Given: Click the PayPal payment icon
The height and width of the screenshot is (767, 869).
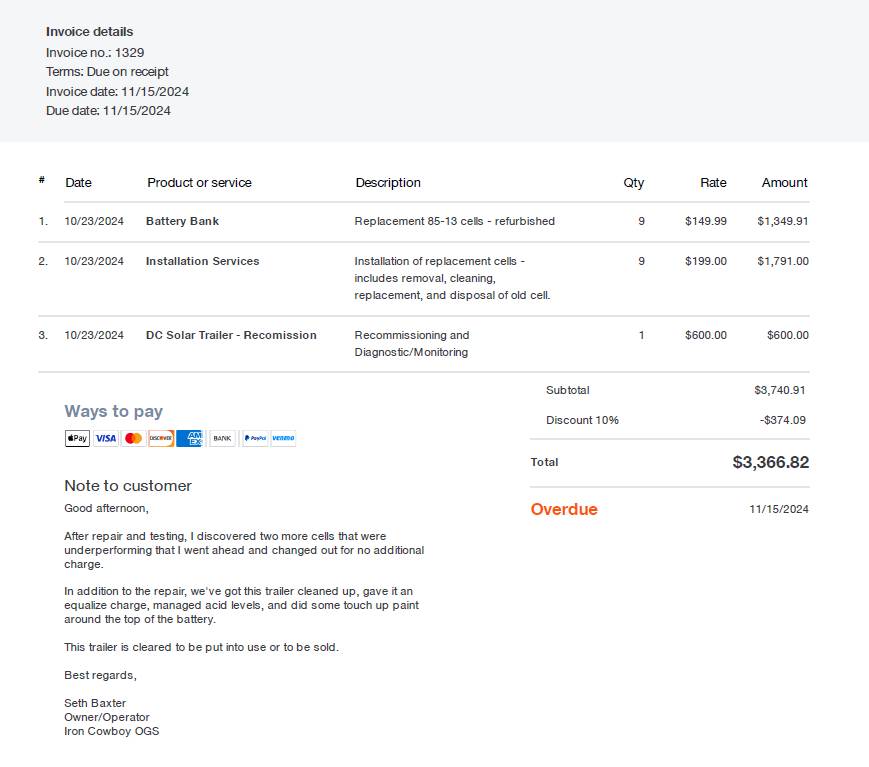Looking at the screenshot, I should 255,438.
